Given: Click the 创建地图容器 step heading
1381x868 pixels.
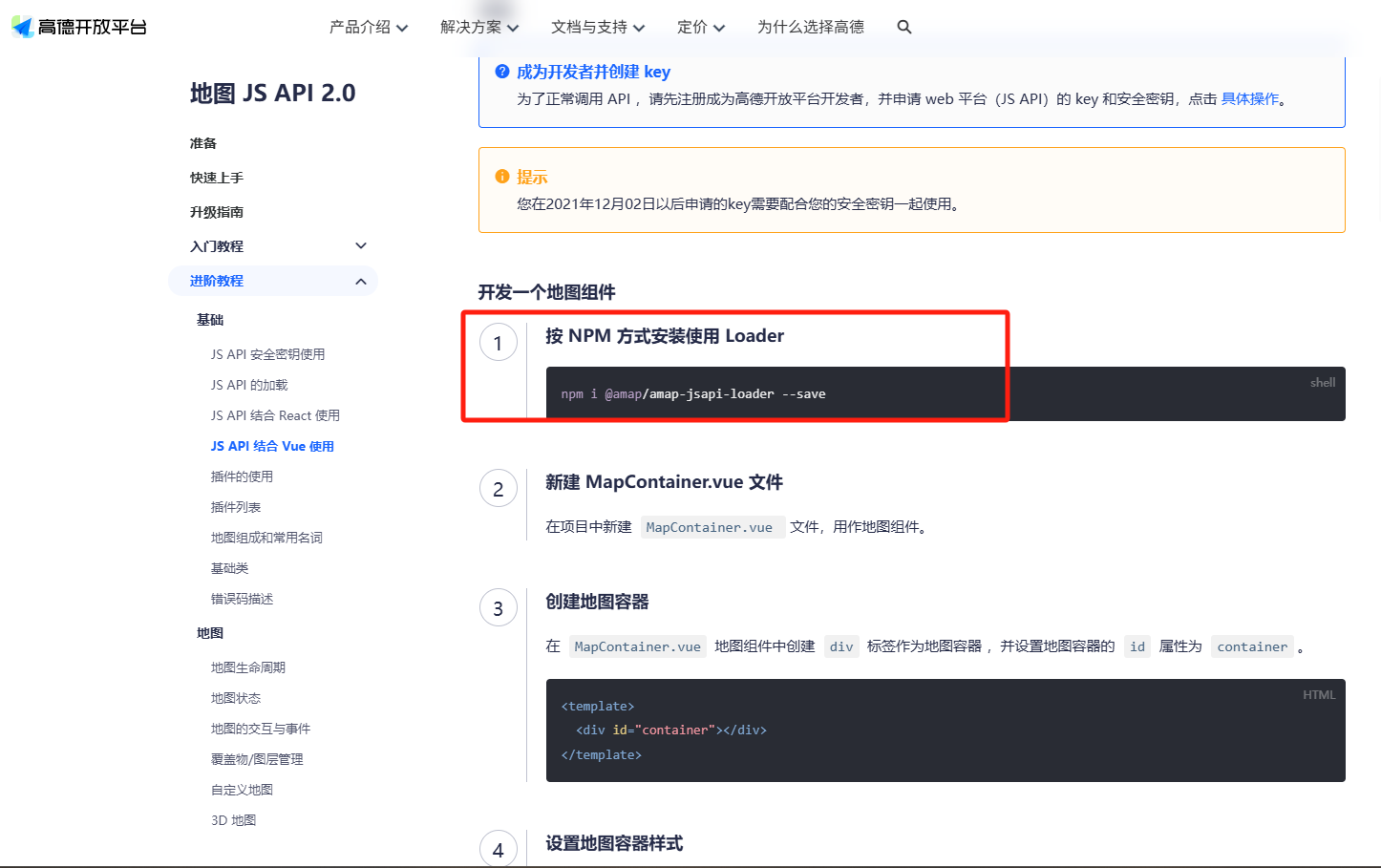Looking at the screenshot, I should click(597, 602).
